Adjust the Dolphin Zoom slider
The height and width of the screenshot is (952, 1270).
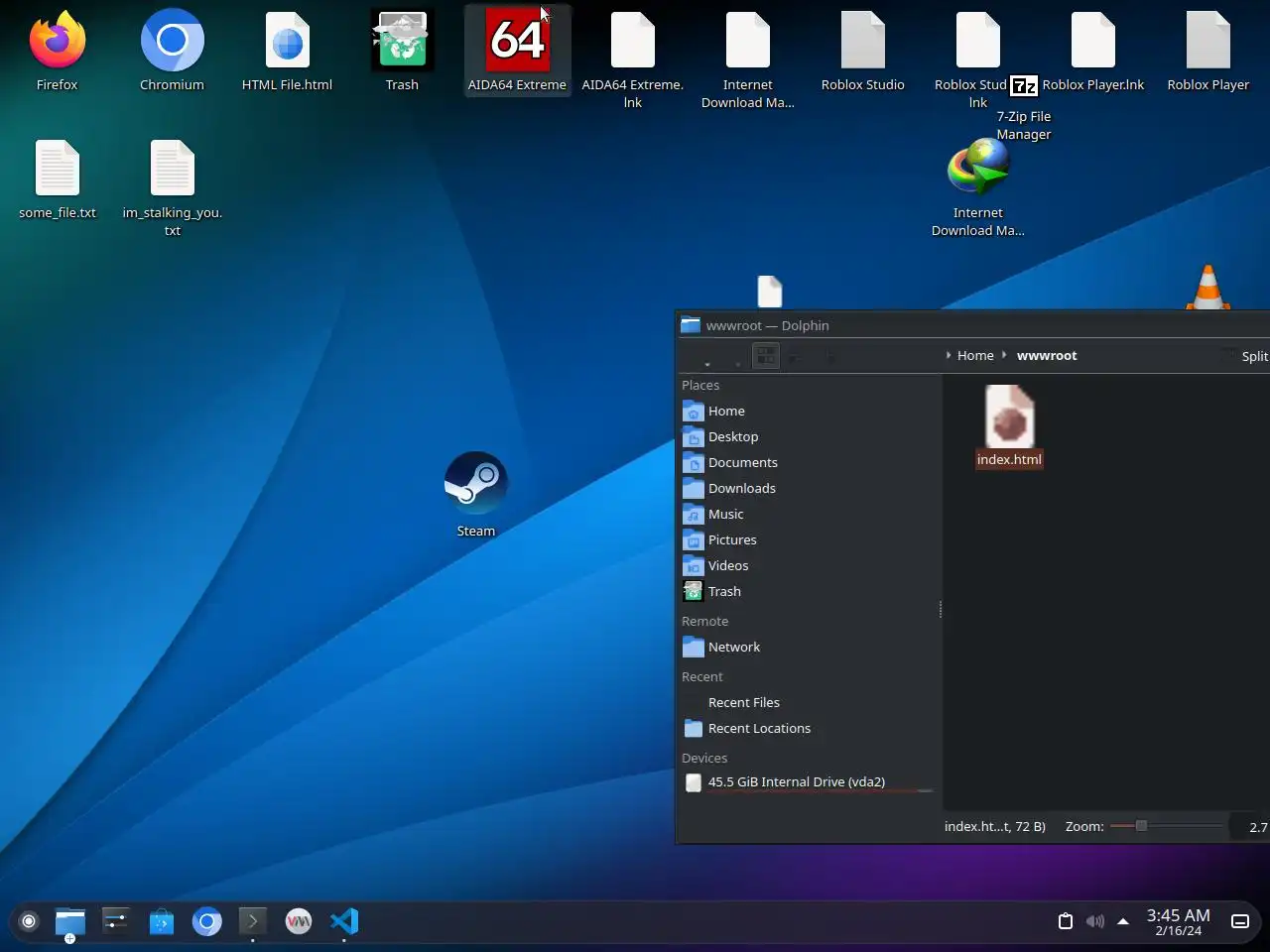click(x=1166, y=826)
